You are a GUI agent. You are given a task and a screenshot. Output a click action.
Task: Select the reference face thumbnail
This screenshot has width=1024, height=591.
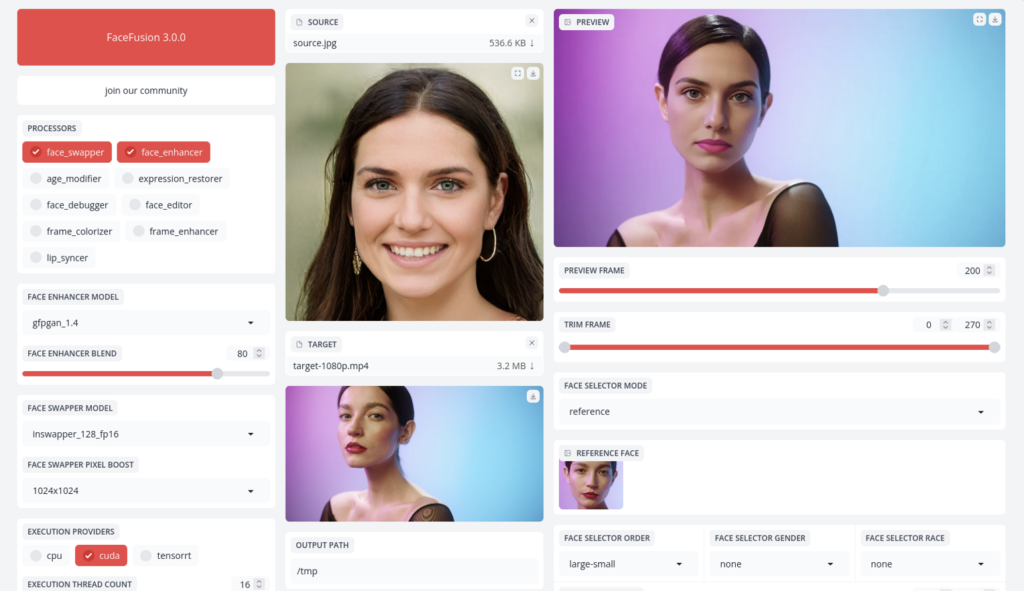click(589, 481)
